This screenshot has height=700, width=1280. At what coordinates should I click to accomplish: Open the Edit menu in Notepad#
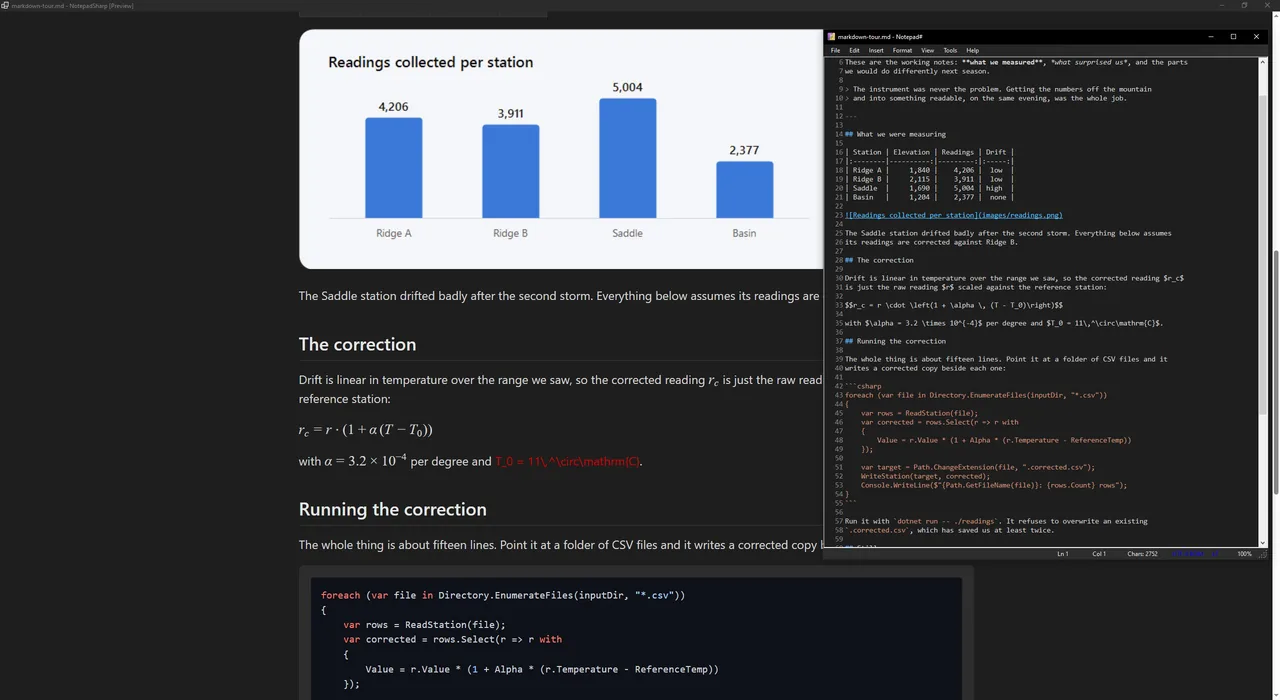855,50
